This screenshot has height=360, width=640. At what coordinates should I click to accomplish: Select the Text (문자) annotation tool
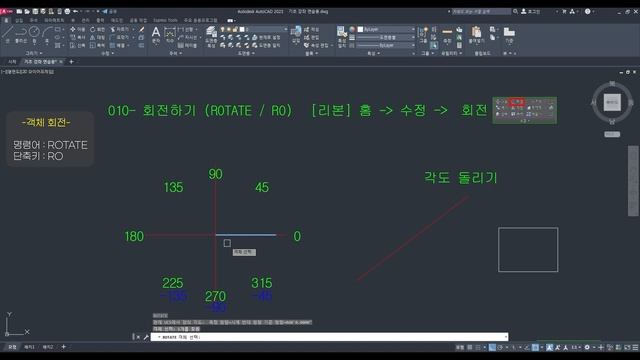156,34
